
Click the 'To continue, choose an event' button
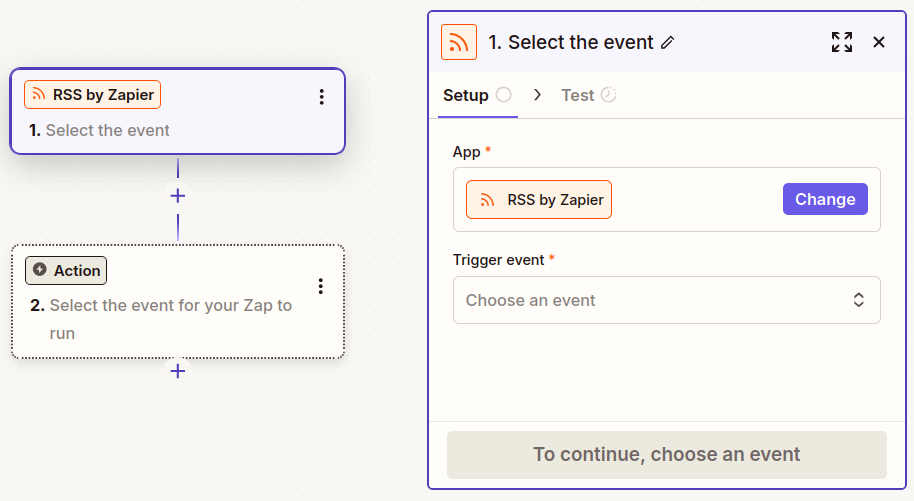(666, 454)
